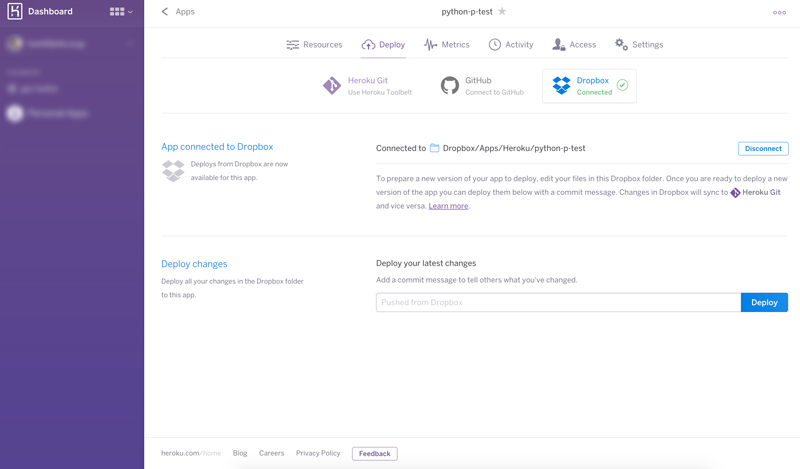Viewport: 800px width, 469px height.
Task: Open the Blog footer link
Action: coord(240,453)
